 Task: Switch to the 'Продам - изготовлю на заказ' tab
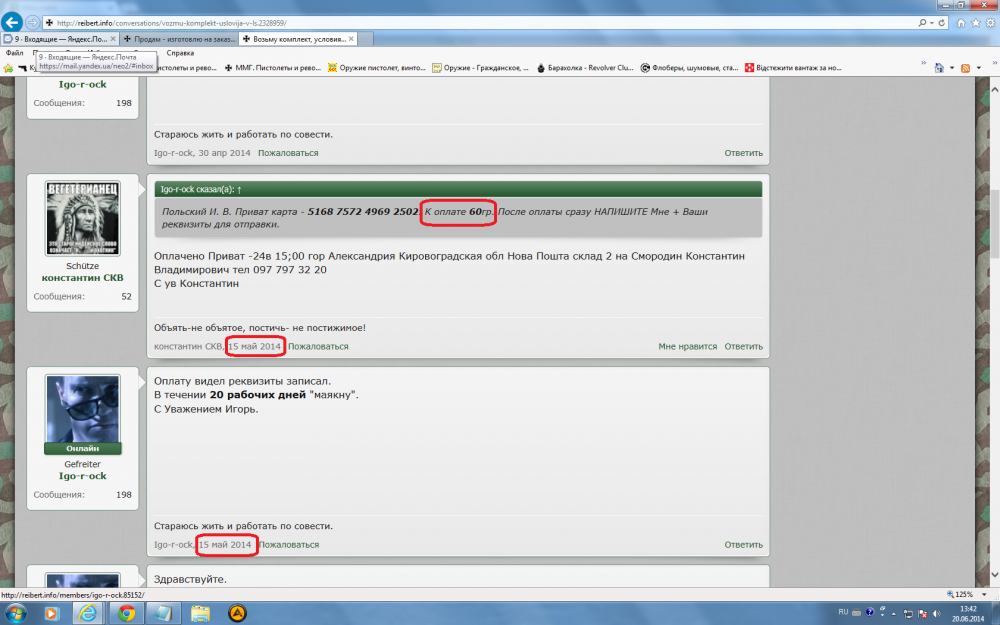point(179,39)
